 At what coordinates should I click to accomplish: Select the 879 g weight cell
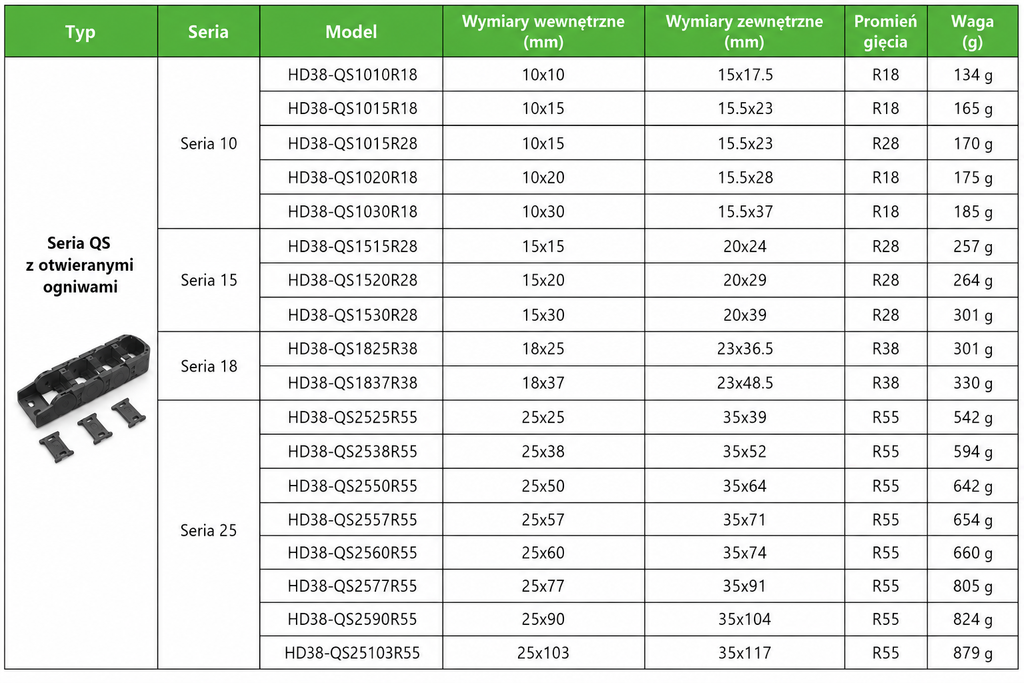click(972, 652)
